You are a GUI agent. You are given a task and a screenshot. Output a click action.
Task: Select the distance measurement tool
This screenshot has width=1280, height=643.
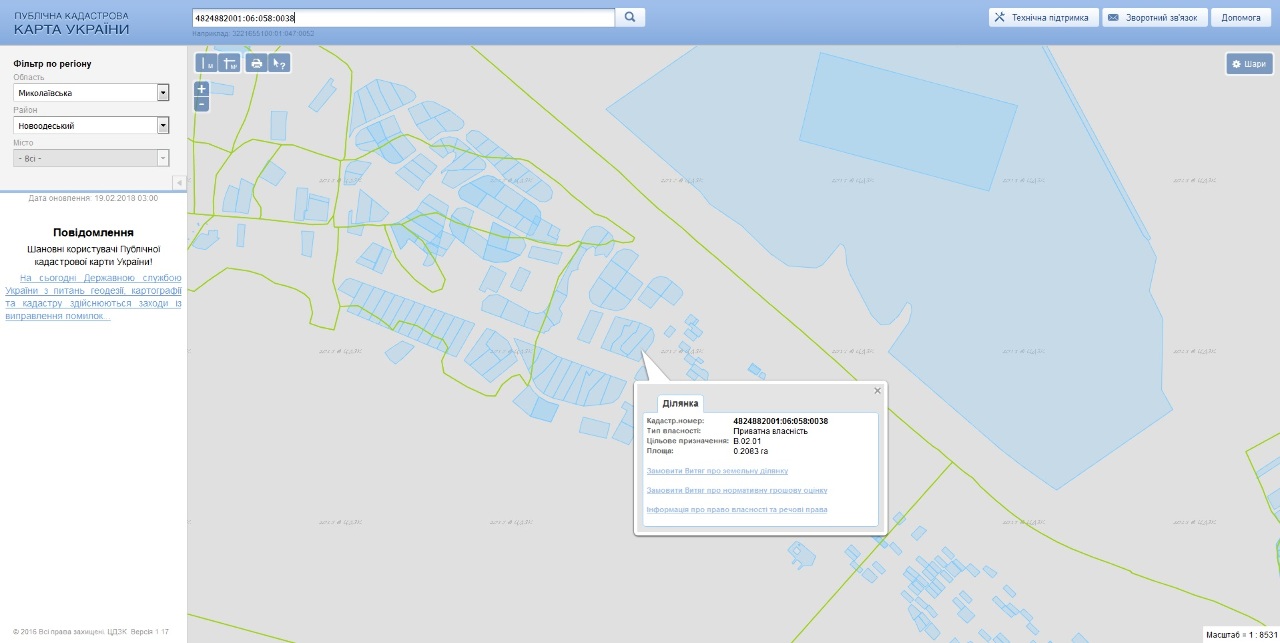pyautogui.click(x=207, y=63)
